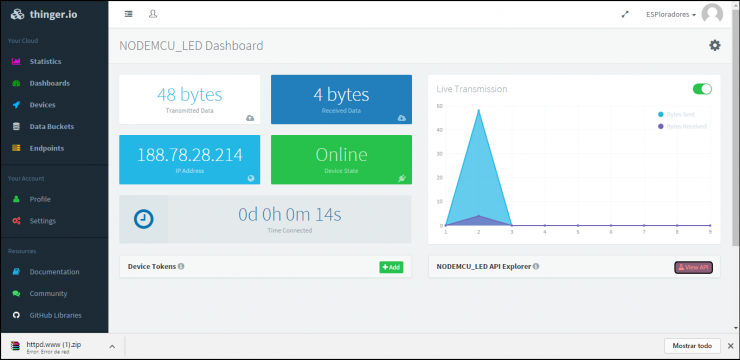Click the Dashboards gauge icon
Viewport: 740px width, 360px height.
coord(16,83)
